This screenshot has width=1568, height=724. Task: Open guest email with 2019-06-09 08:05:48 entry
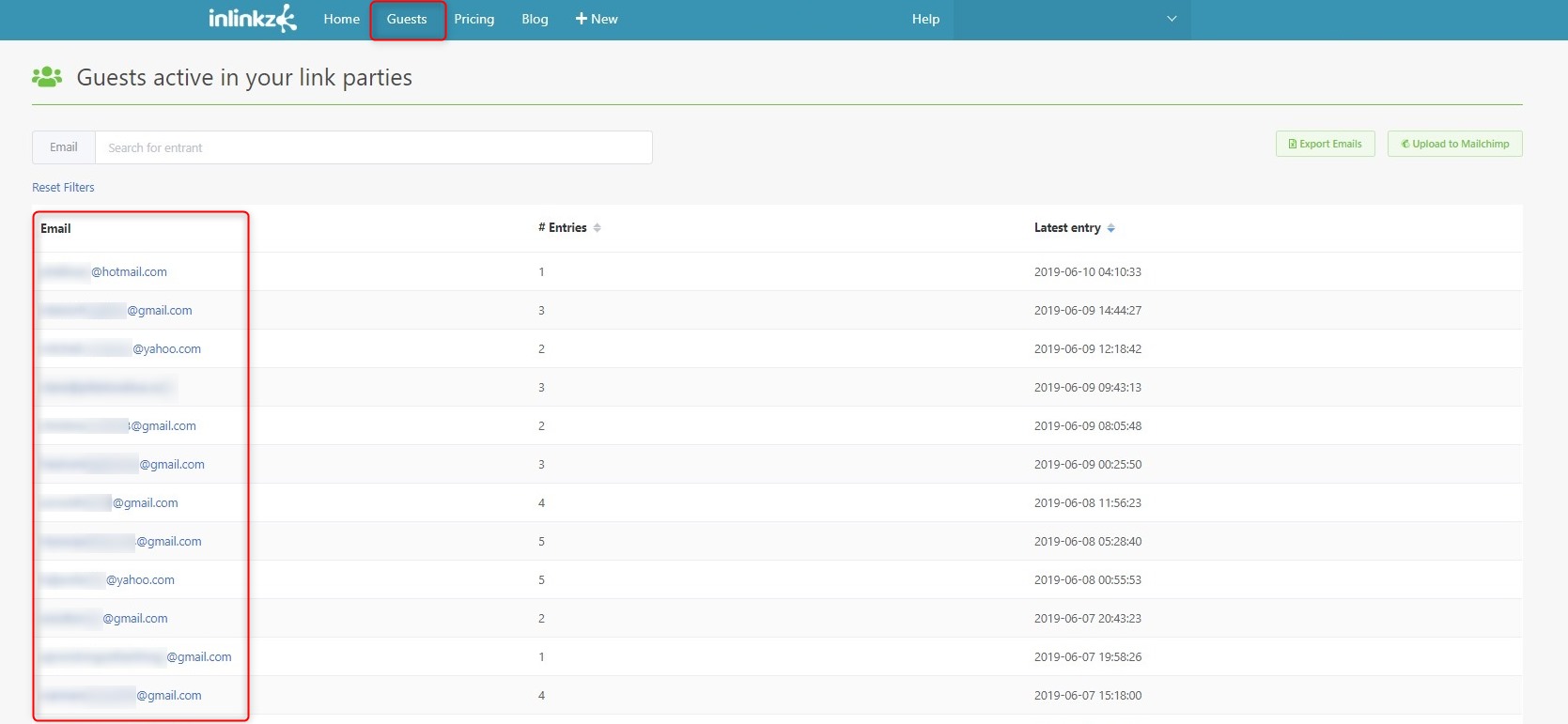(x=118, y=426)
